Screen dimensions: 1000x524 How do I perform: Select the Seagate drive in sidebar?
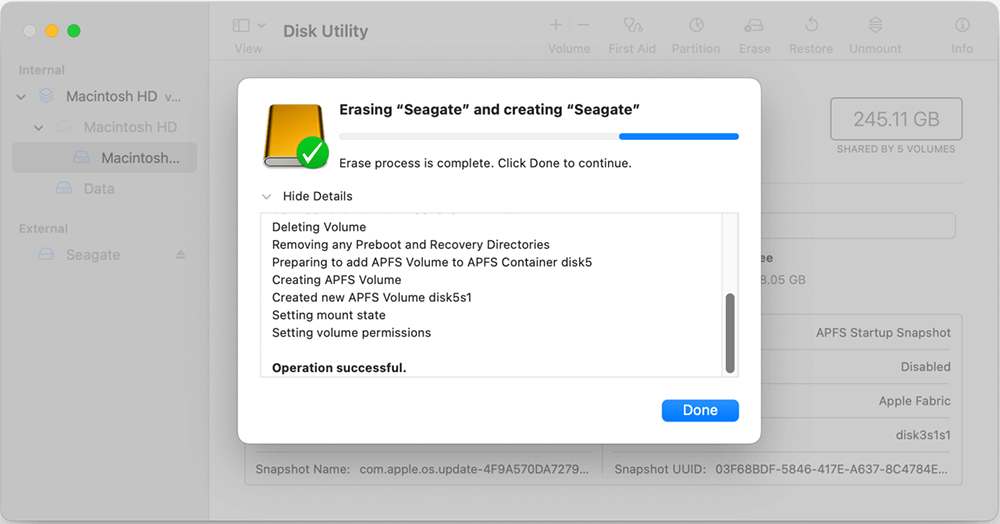coord(92,255)
